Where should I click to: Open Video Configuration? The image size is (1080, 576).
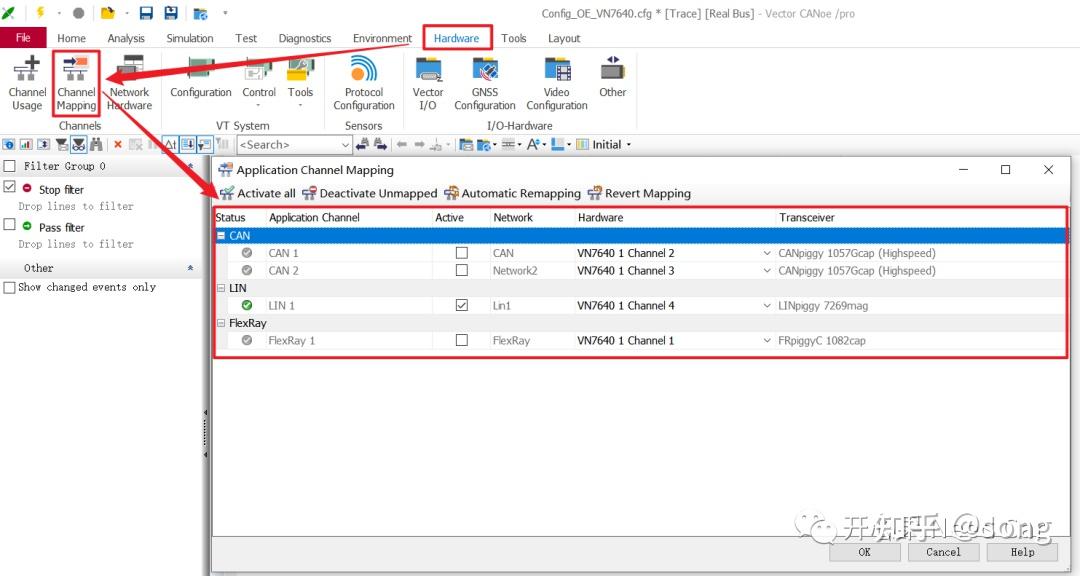tap(557, 84)
